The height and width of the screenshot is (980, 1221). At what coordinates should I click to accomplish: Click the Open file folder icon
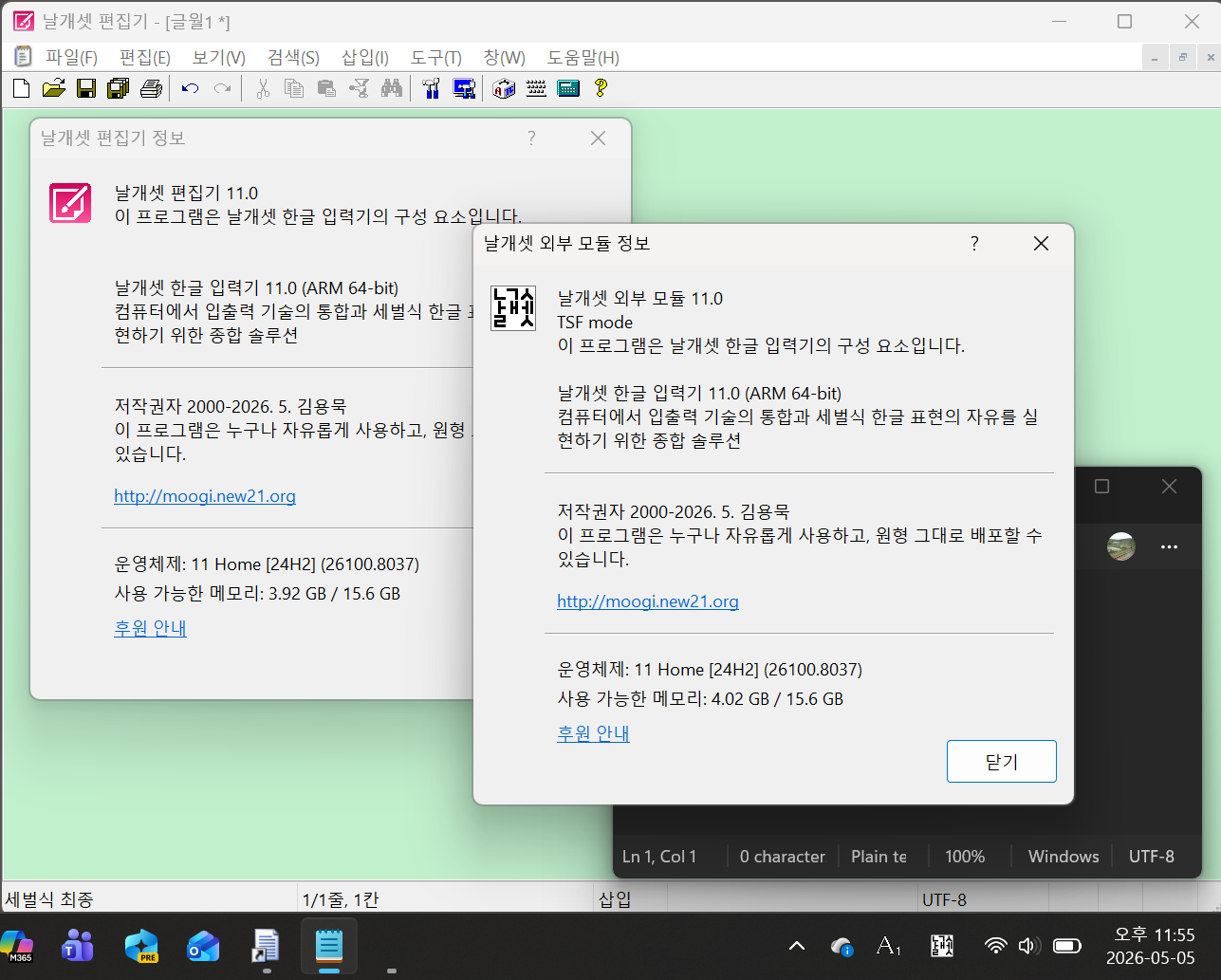click(54, 89)
